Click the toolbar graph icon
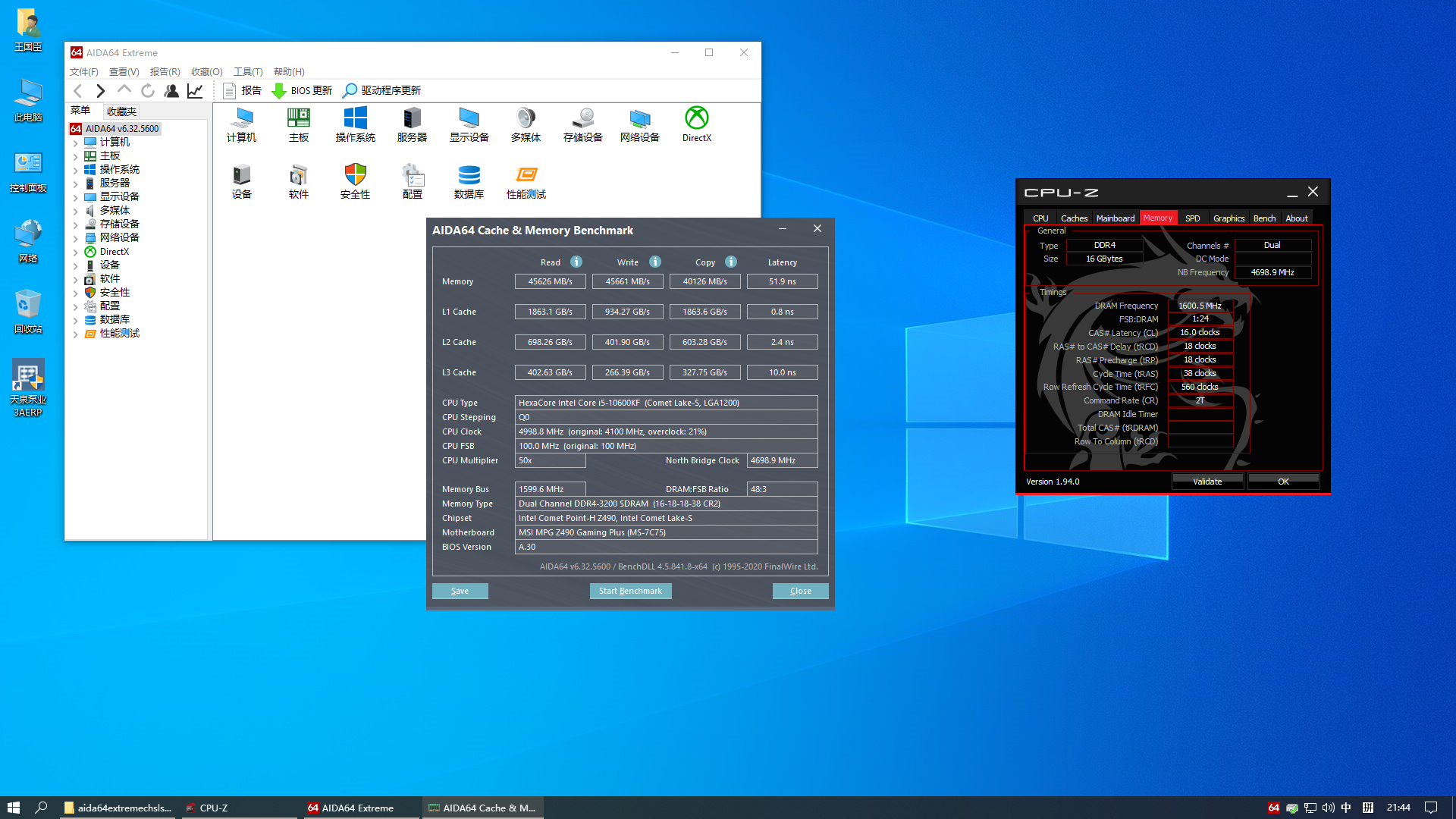This screenshot has width=1456, height=819. [195, 91]
